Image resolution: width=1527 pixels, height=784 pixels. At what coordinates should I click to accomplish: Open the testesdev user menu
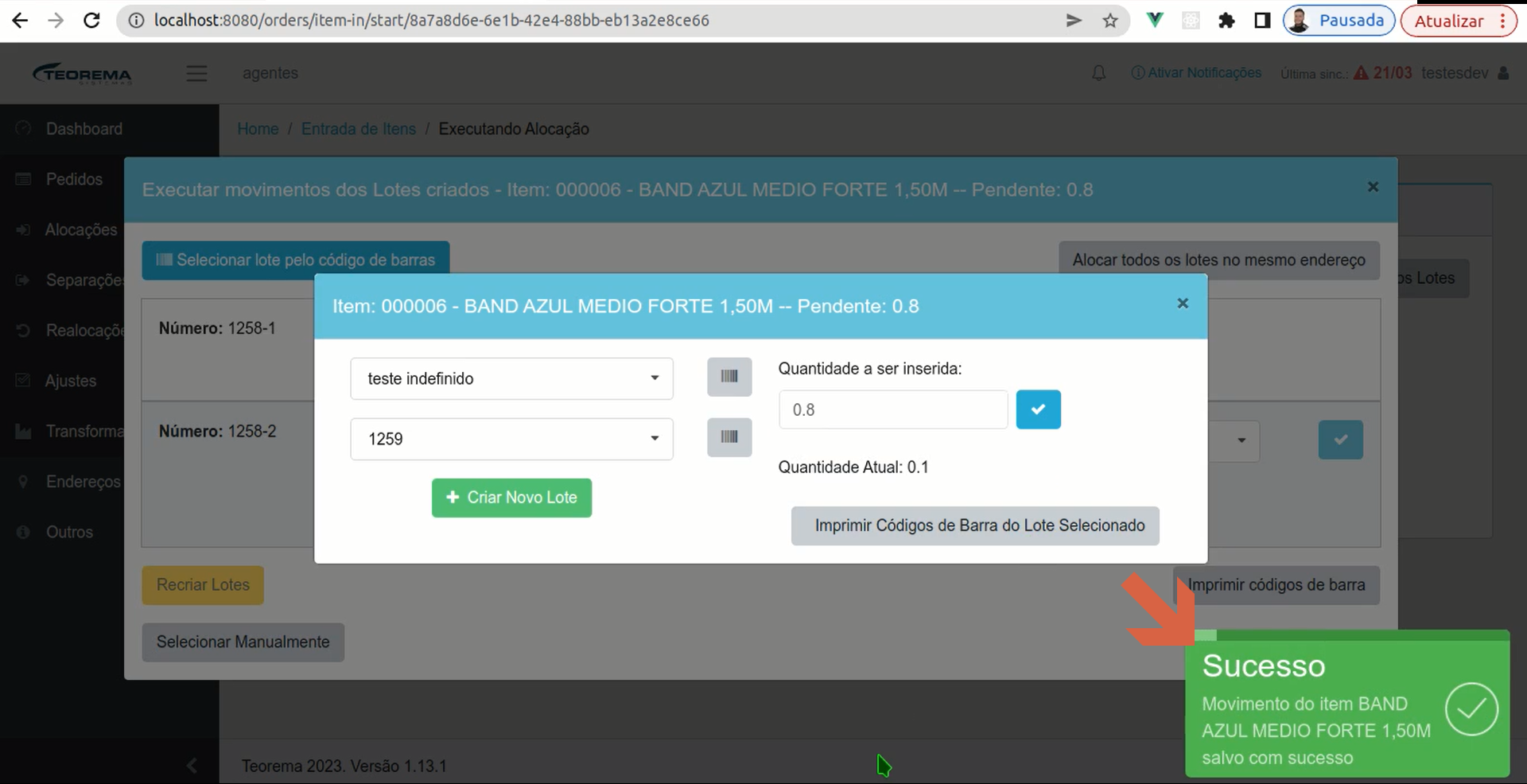coord(1465,73)
